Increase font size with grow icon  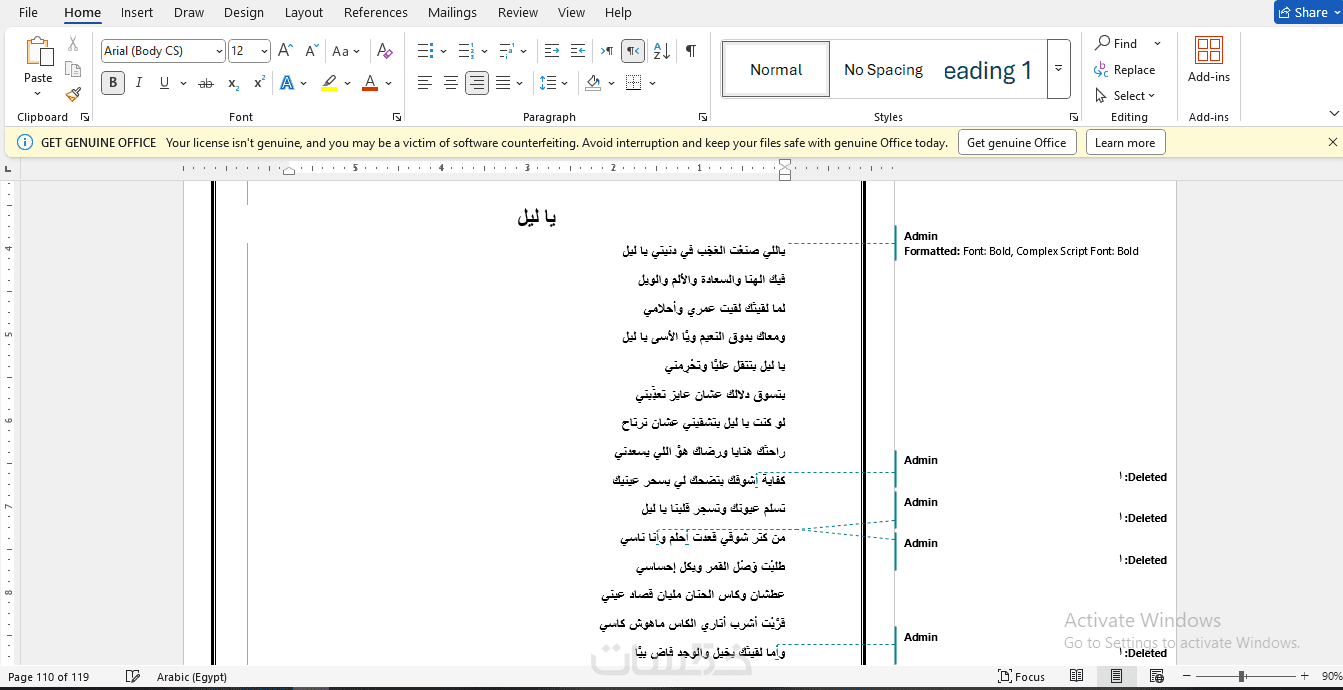click(285, 51)
